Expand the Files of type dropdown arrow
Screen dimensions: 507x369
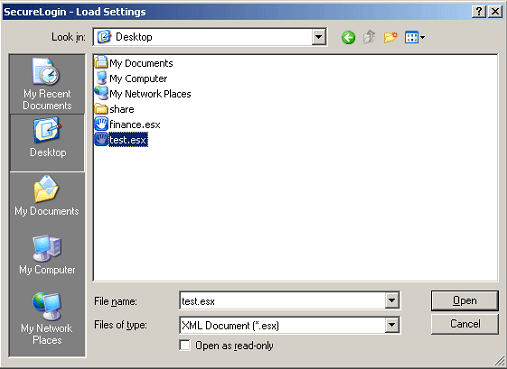(x=392, y=325)
